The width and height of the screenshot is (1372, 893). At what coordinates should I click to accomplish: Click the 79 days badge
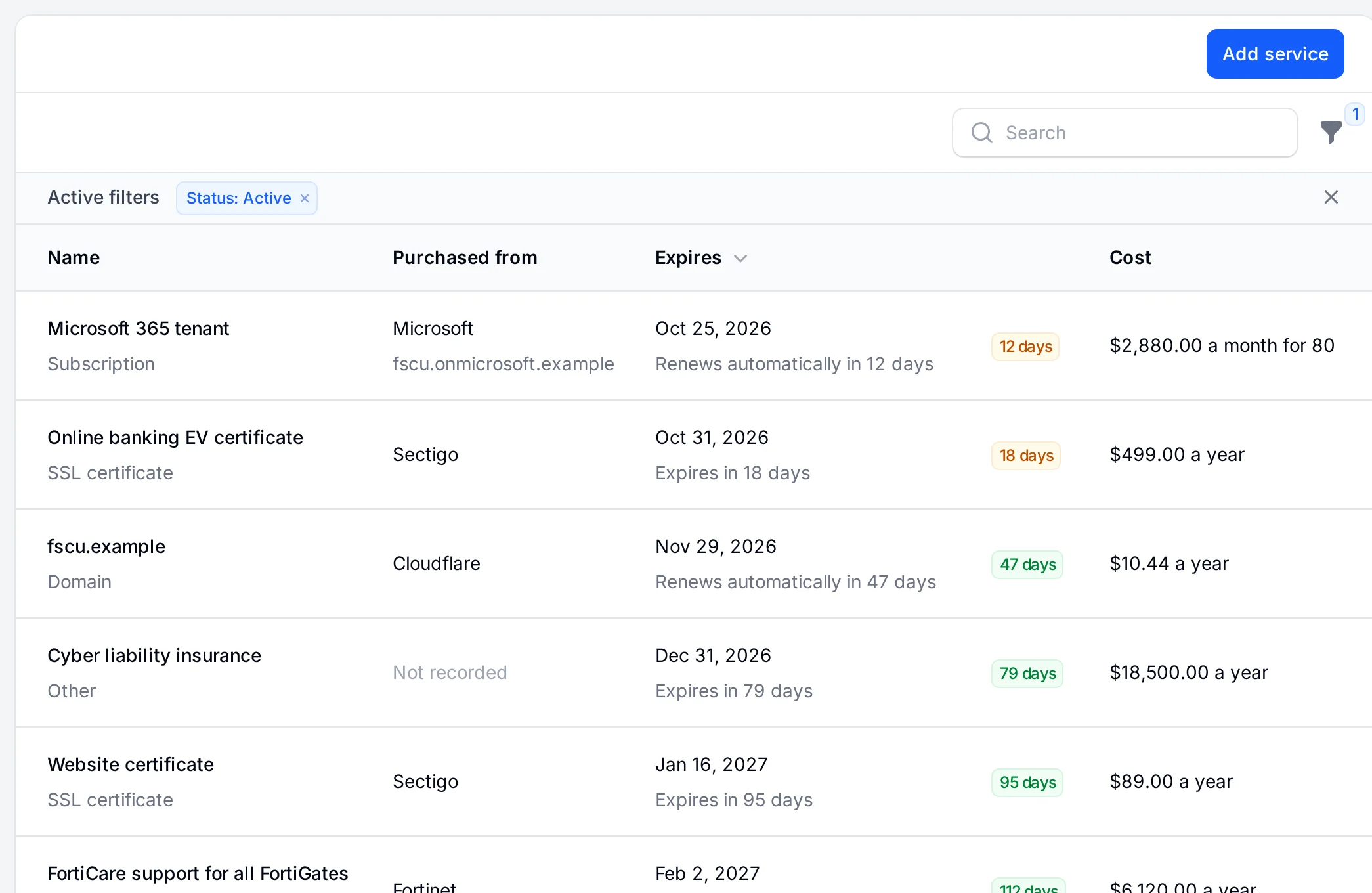(1027, 674)
